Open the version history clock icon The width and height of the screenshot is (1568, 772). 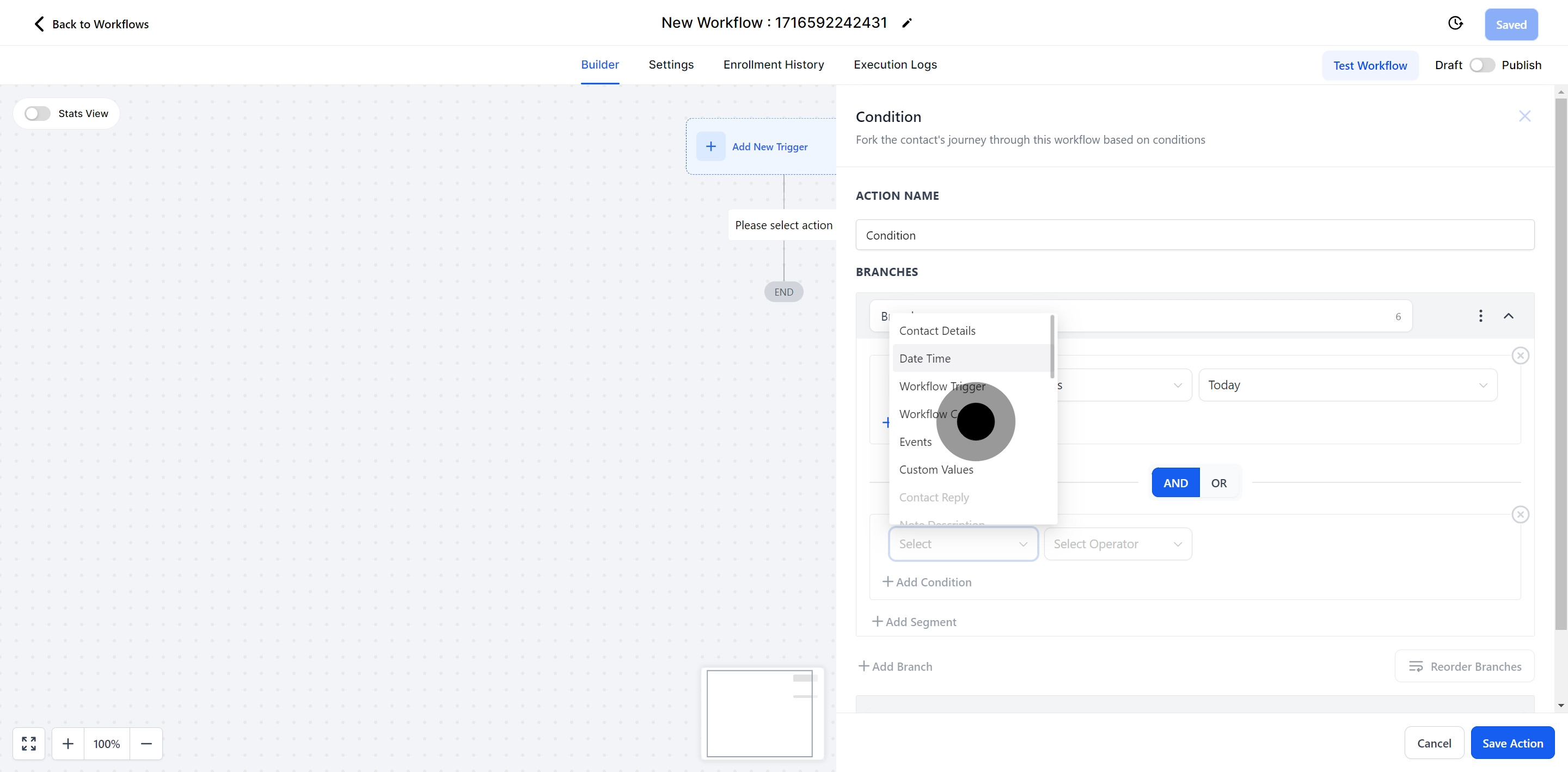[x=1455, y=23]
